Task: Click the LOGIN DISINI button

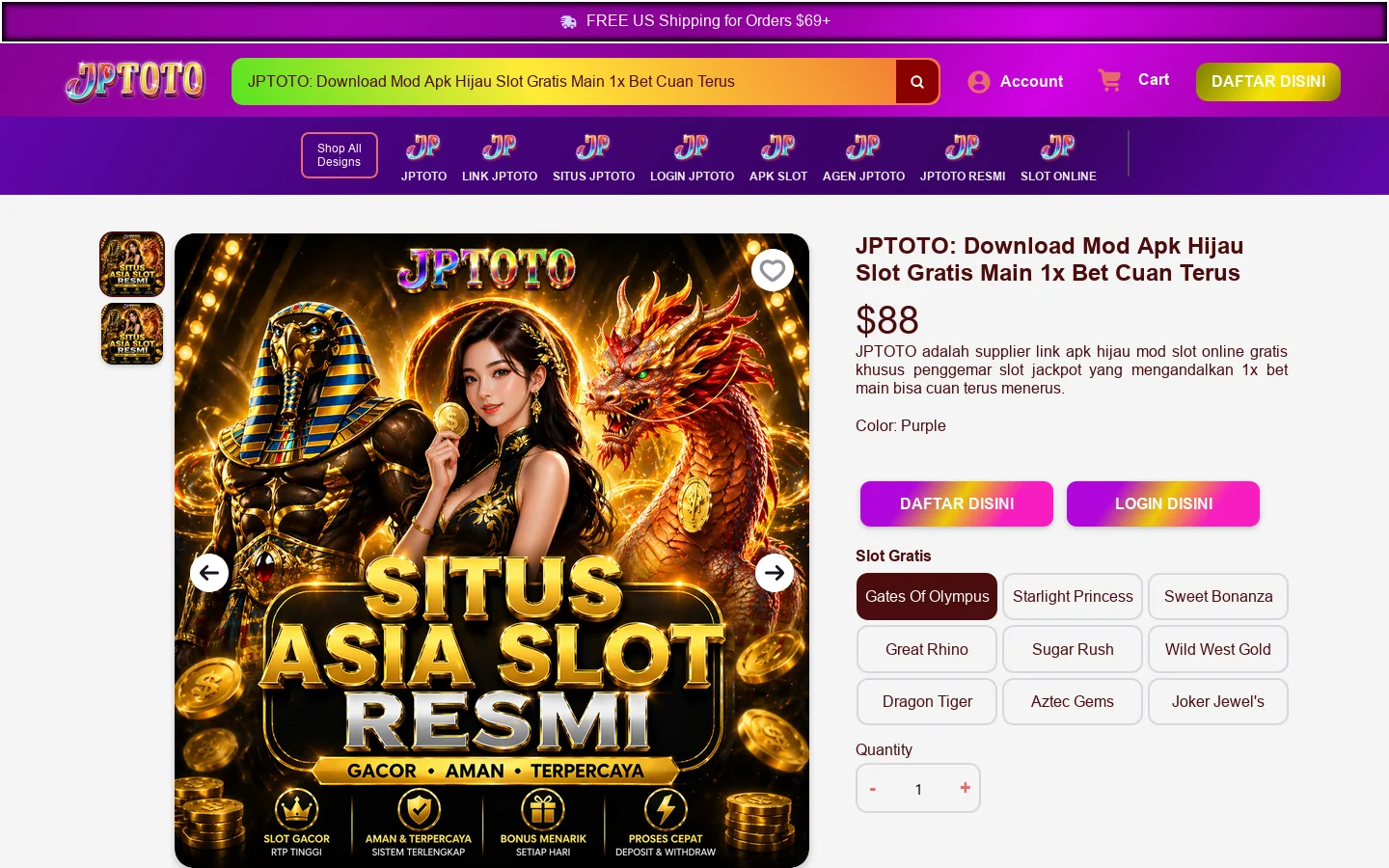Action: pos(1163,504)
